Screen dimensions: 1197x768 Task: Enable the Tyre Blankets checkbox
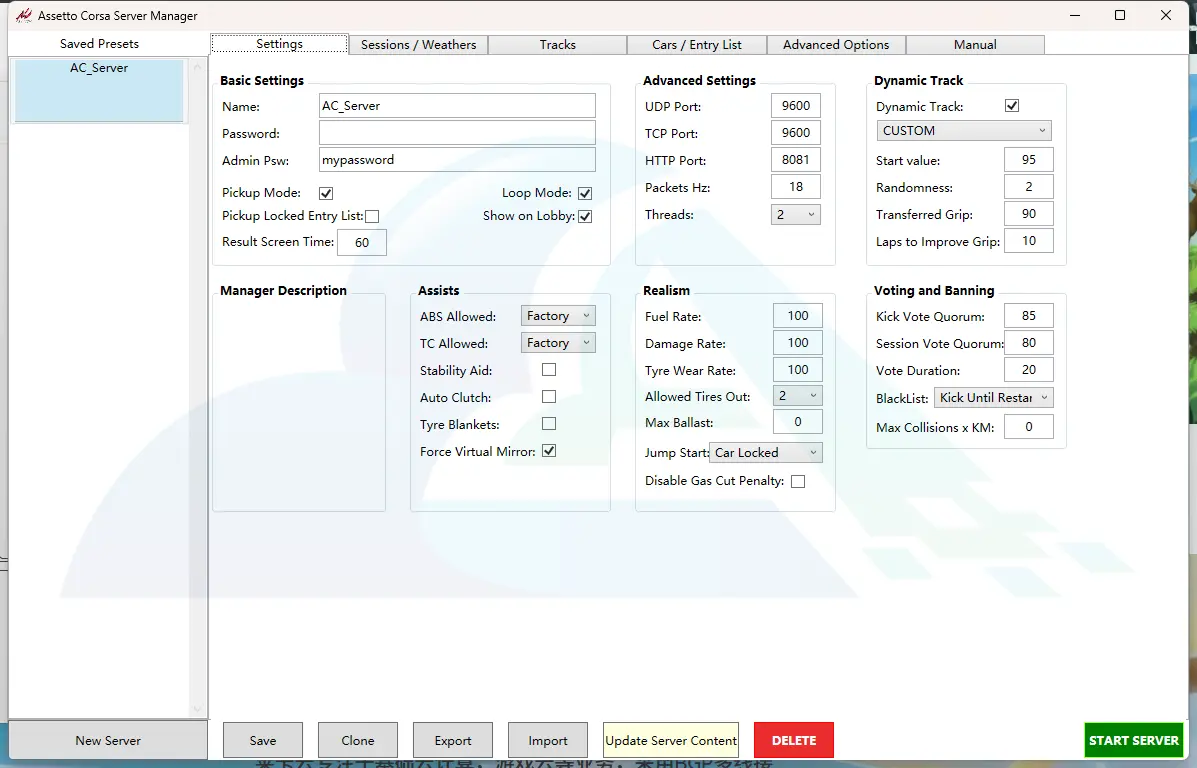tap(549, 423)
